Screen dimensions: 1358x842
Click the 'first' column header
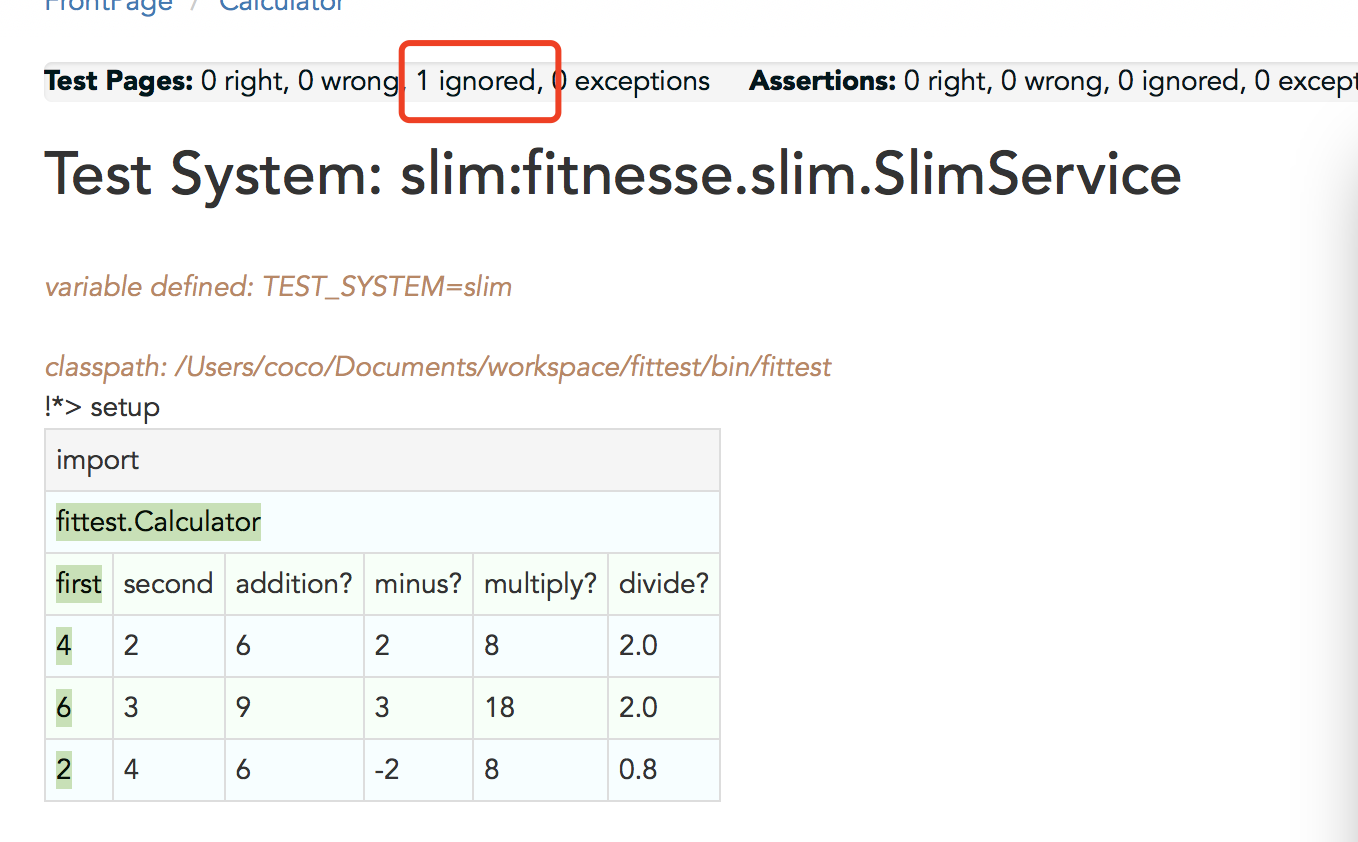[79, 584]
